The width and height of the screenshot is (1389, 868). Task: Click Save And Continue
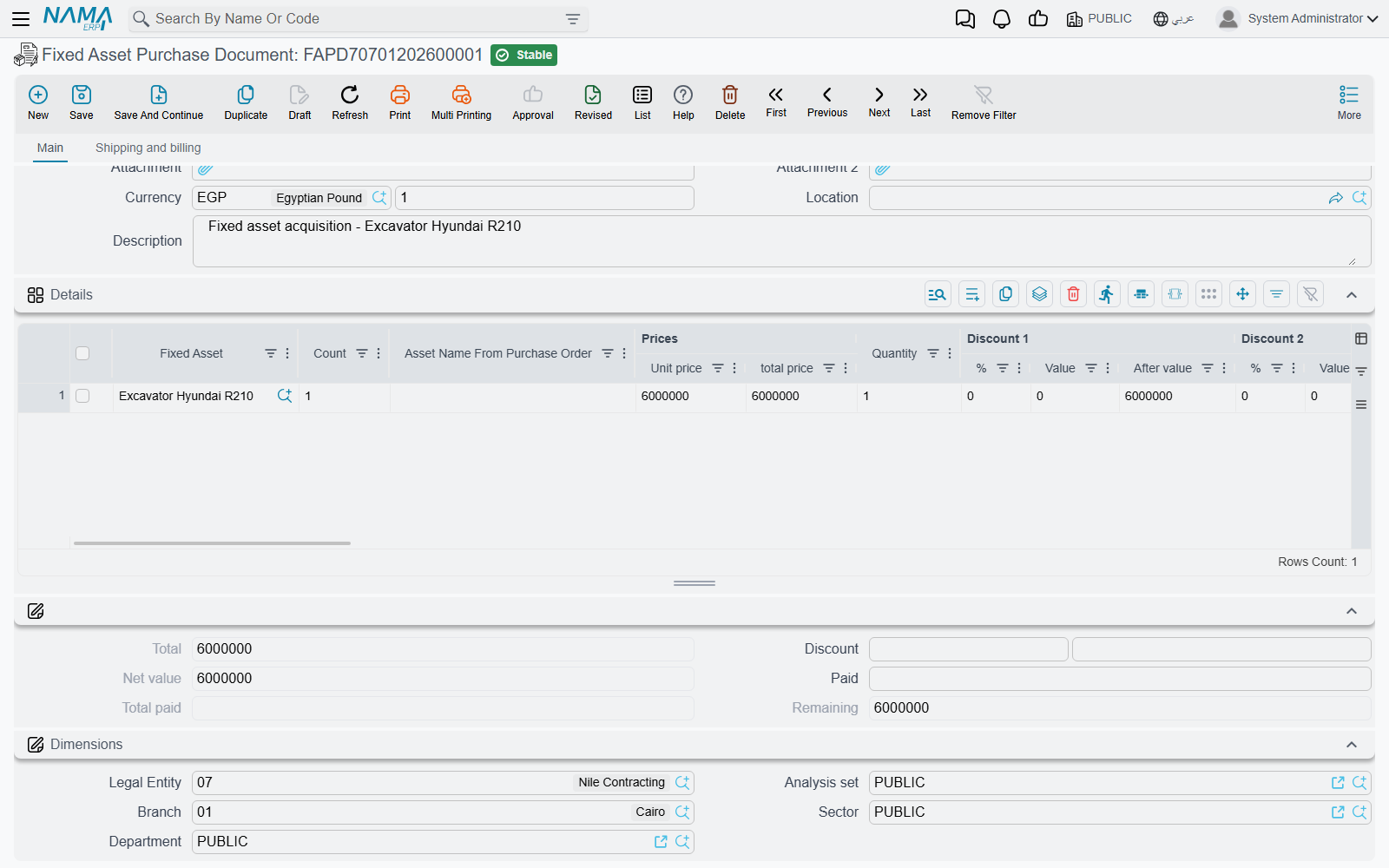click(x=159, y=102)
